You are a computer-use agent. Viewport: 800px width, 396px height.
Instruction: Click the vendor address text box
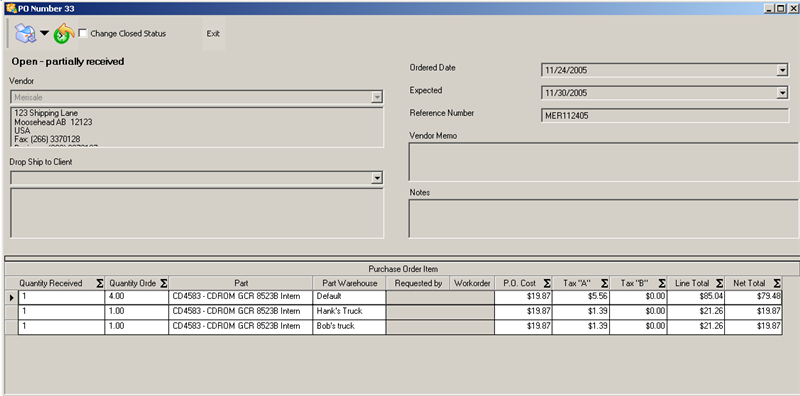197,127
